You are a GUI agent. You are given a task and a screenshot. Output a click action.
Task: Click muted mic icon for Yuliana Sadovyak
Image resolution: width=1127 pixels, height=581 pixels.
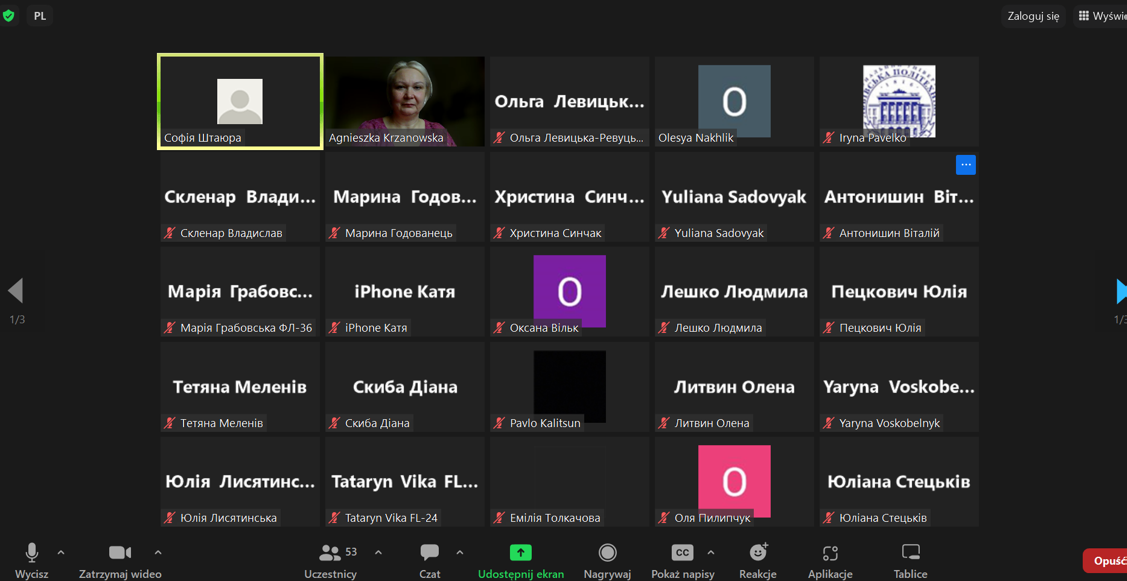point(664,233)
